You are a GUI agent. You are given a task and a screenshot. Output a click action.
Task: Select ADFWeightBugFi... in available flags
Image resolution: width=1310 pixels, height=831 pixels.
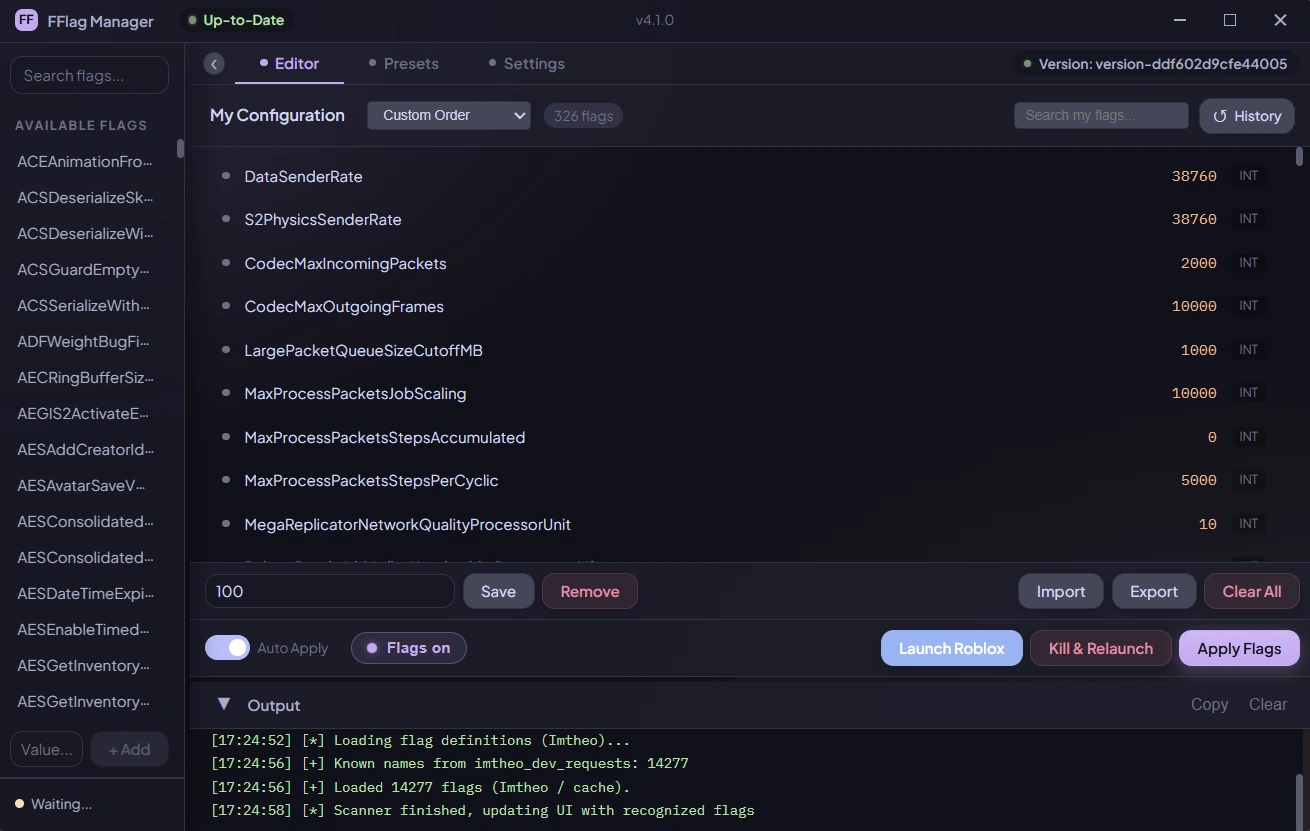tap(85, 342)
